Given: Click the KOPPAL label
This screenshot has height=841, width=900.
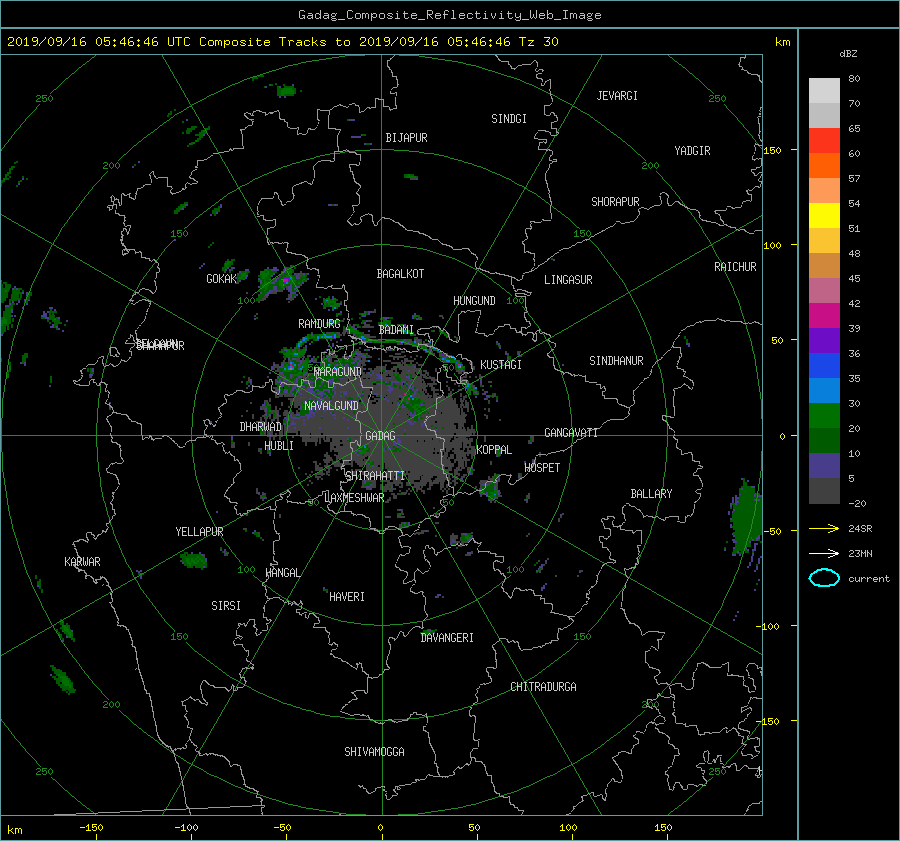Looking at the screenshot, I should (x=494, y=449).
